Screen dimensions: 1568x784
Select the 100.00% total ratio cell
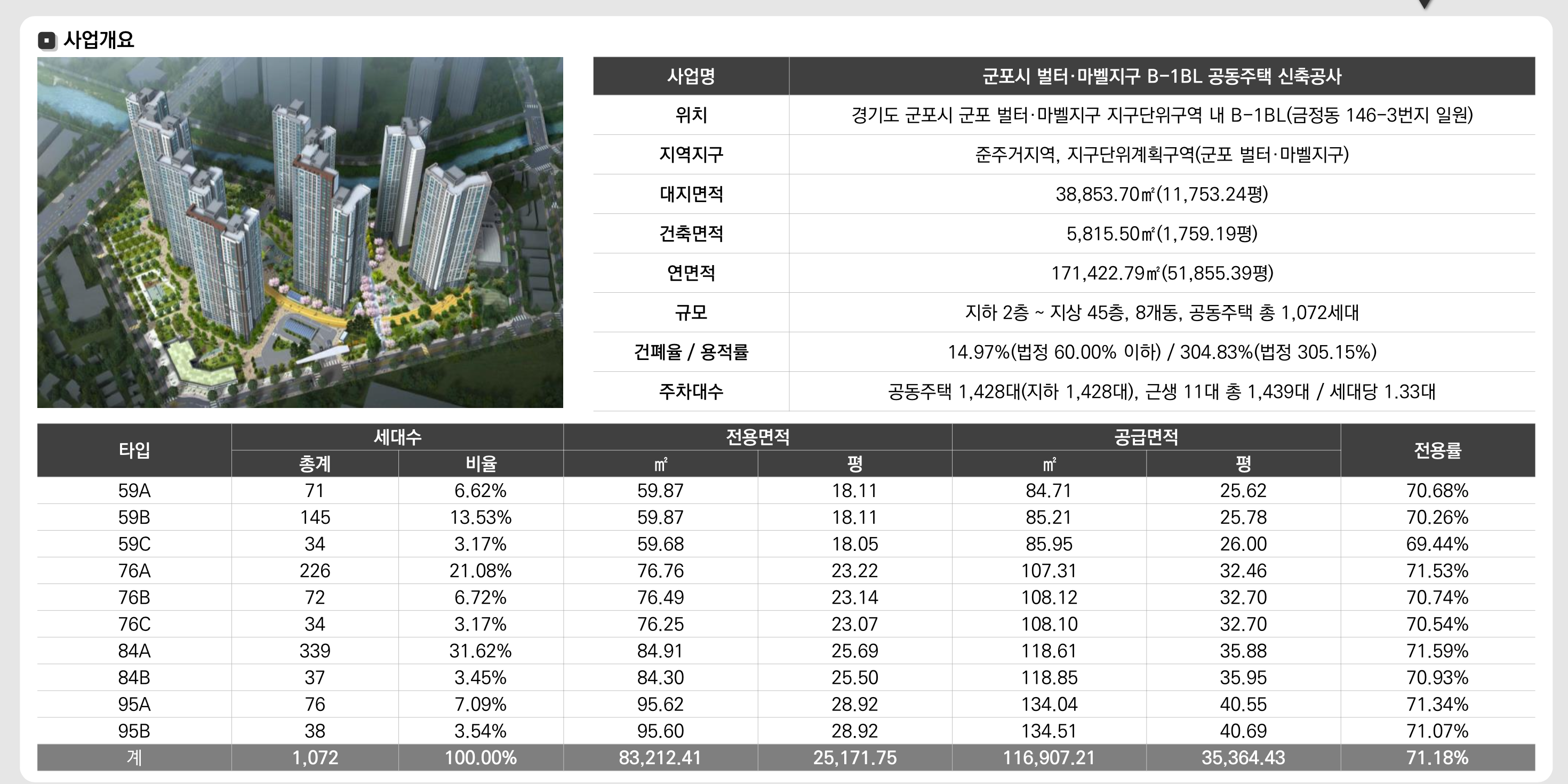click(x=481, y=758)
